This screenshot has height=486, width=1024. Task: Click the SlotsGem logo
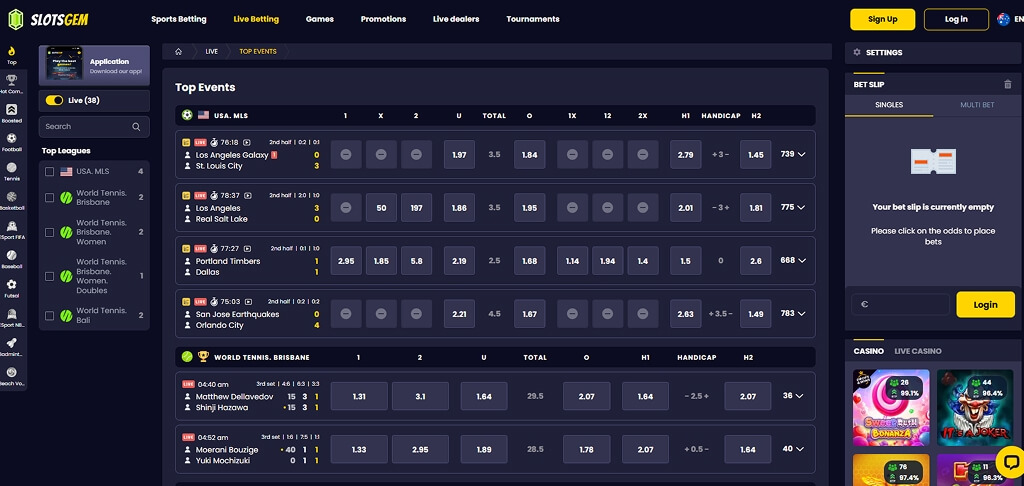48,20
